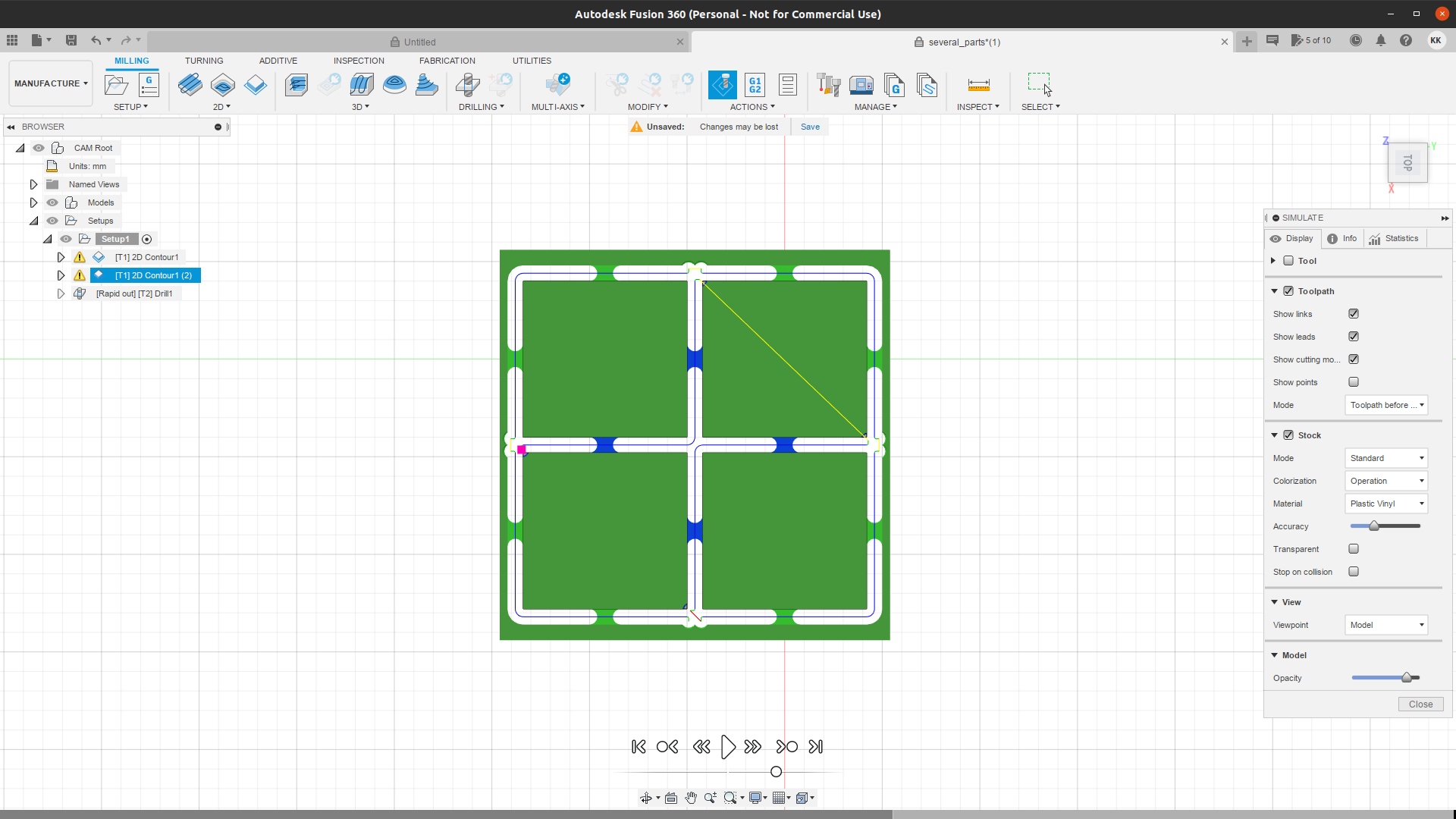
Task: Enable the Show points checkbox
Action: 1354,382
